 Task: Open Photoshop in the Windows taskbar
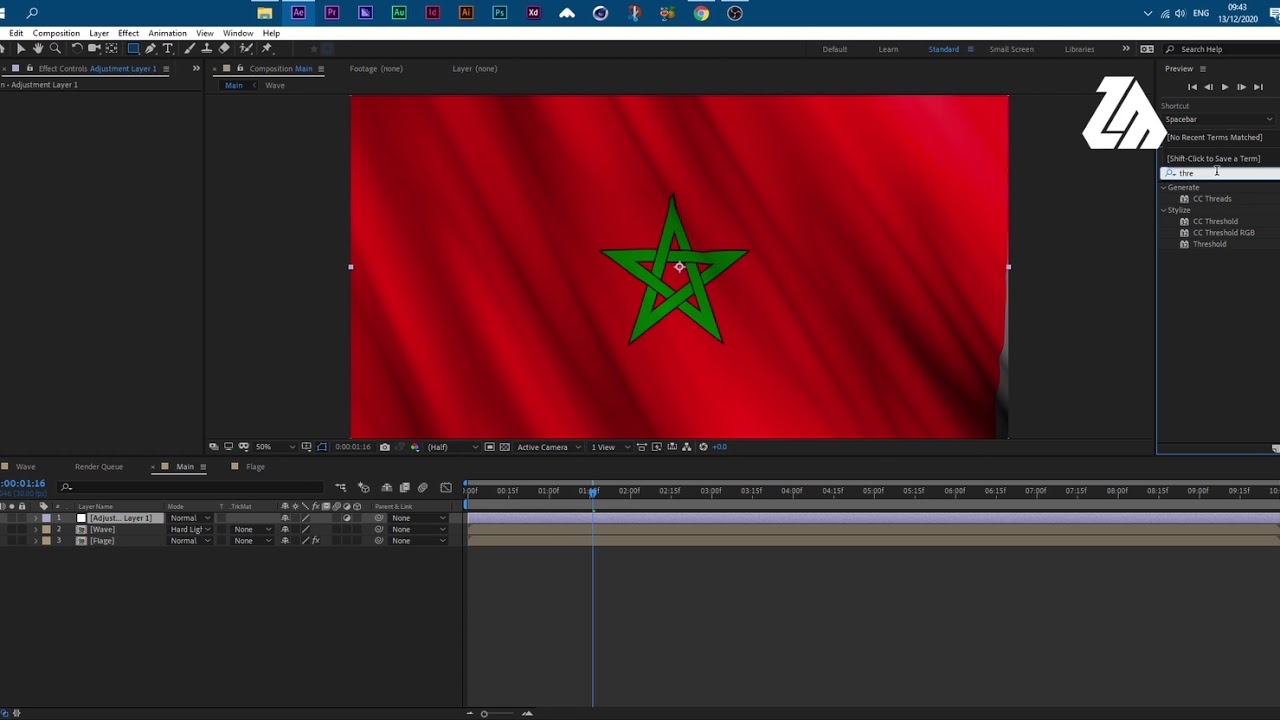[x=499, y=13]
